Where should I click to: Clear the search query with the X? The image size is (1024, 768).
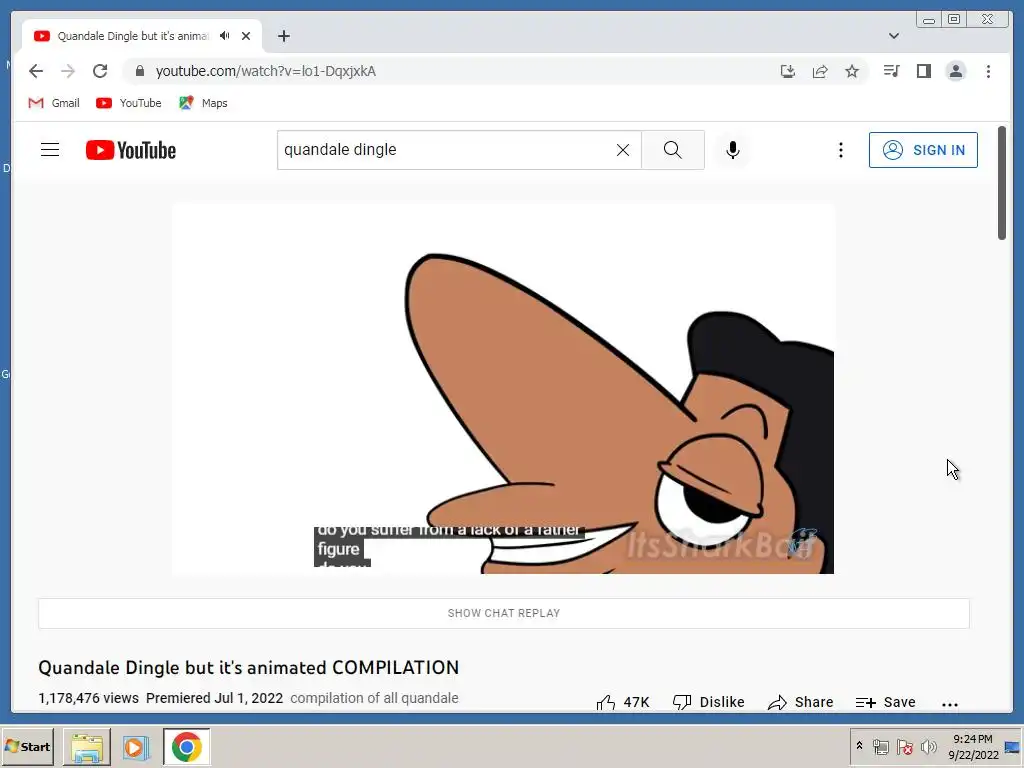[x=623, y=150]
